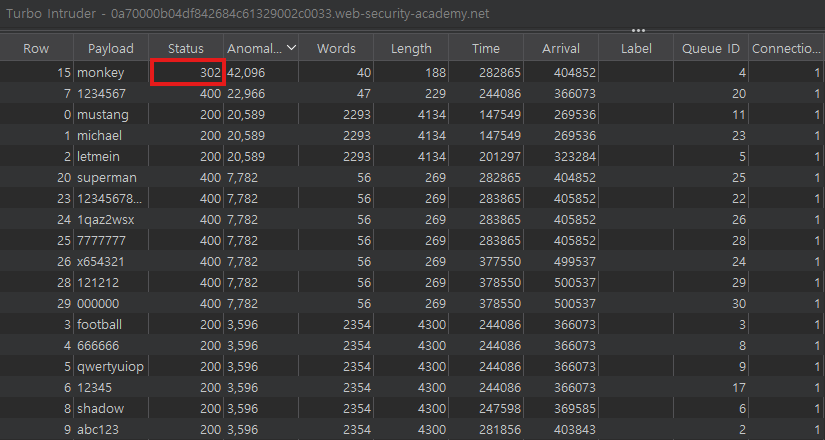Click the Row column header

(x=36, y=48)
